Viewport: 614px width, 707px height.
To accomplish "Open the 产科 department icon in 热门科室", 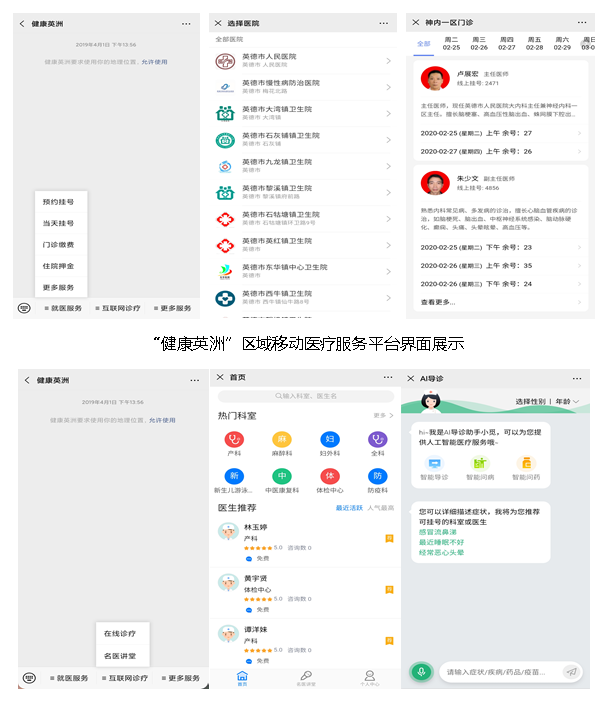I will (x=235, y=439).
